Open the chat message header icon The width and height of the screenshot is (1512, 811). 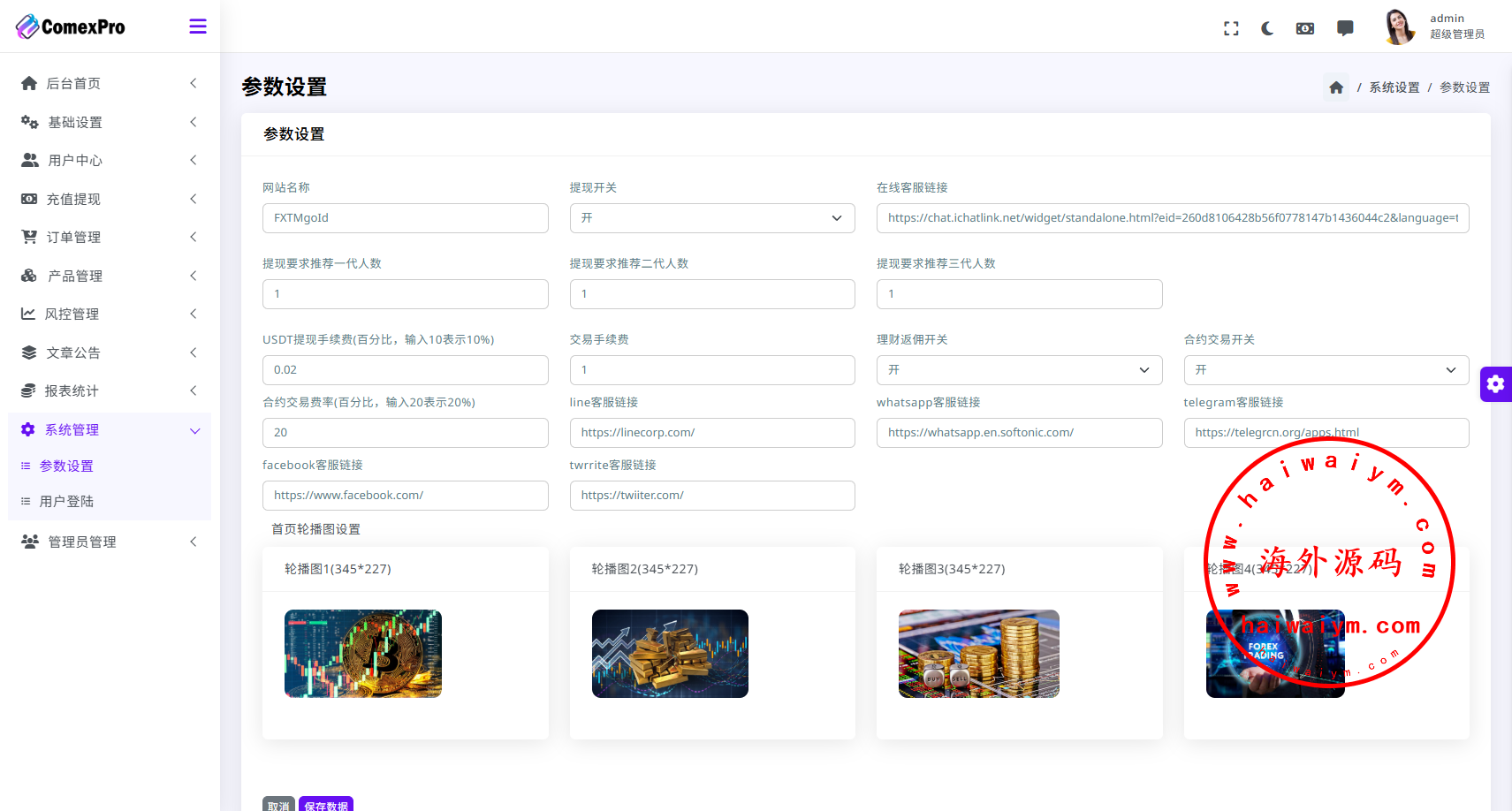click(x=1345, y=28)
